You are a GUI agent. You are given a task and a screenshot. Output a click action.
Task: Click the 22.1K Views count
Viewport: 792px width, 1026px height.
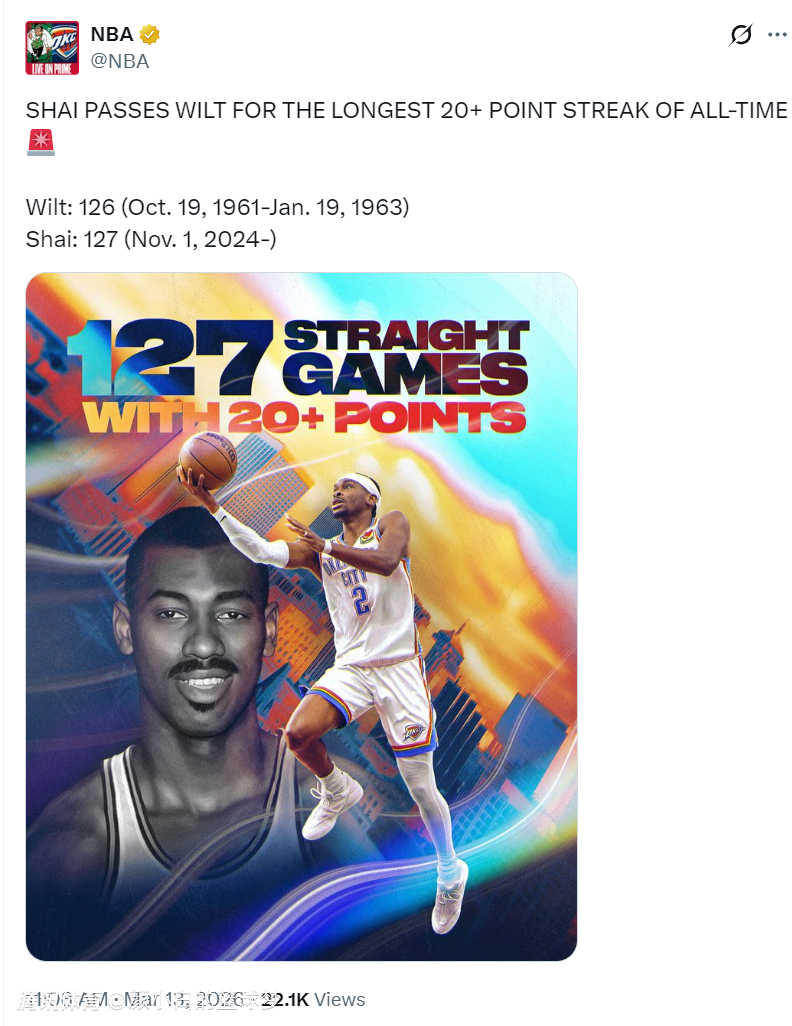tap(314, 999)
